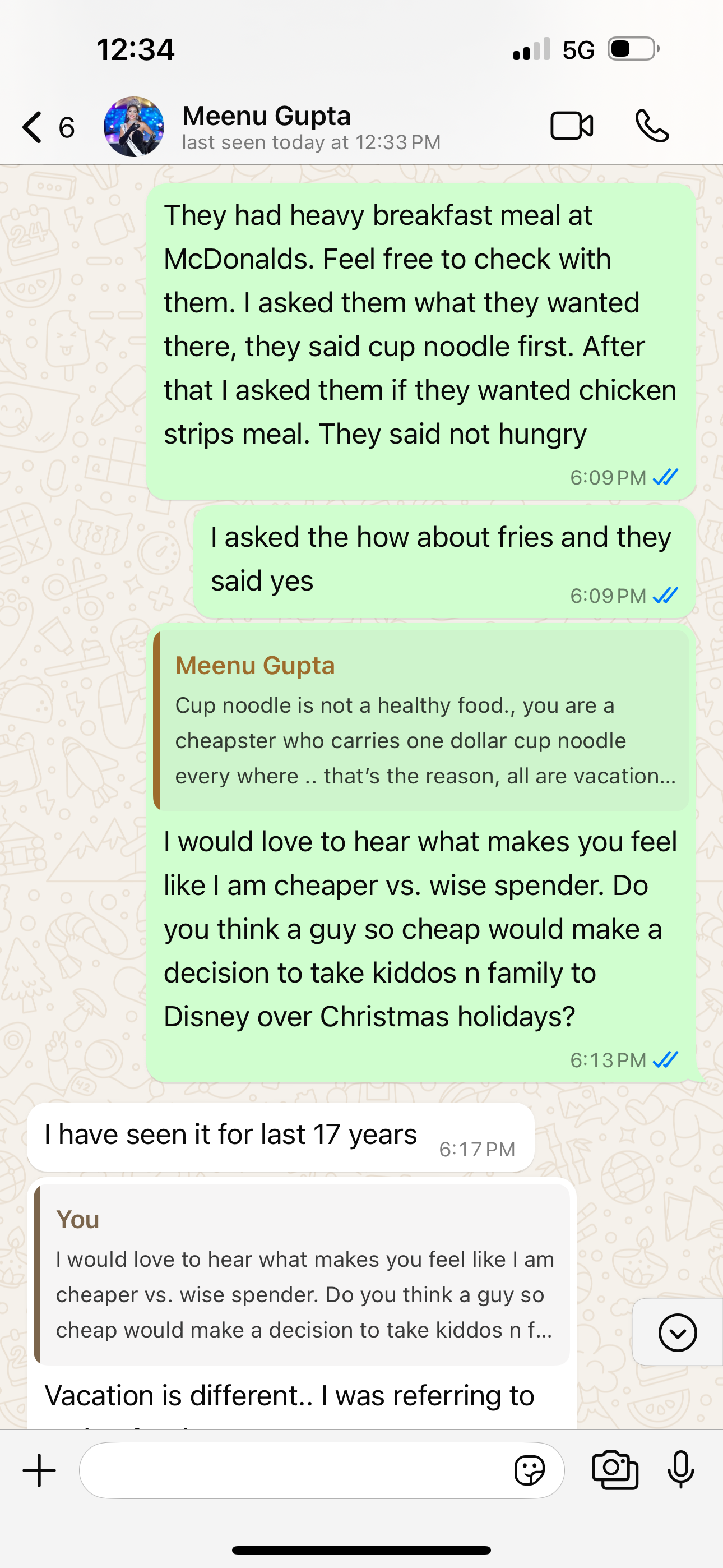This screenshot has width=723, height=1568.
Task: Start a video call with Meenu Gupta
Action: (572, 127)
